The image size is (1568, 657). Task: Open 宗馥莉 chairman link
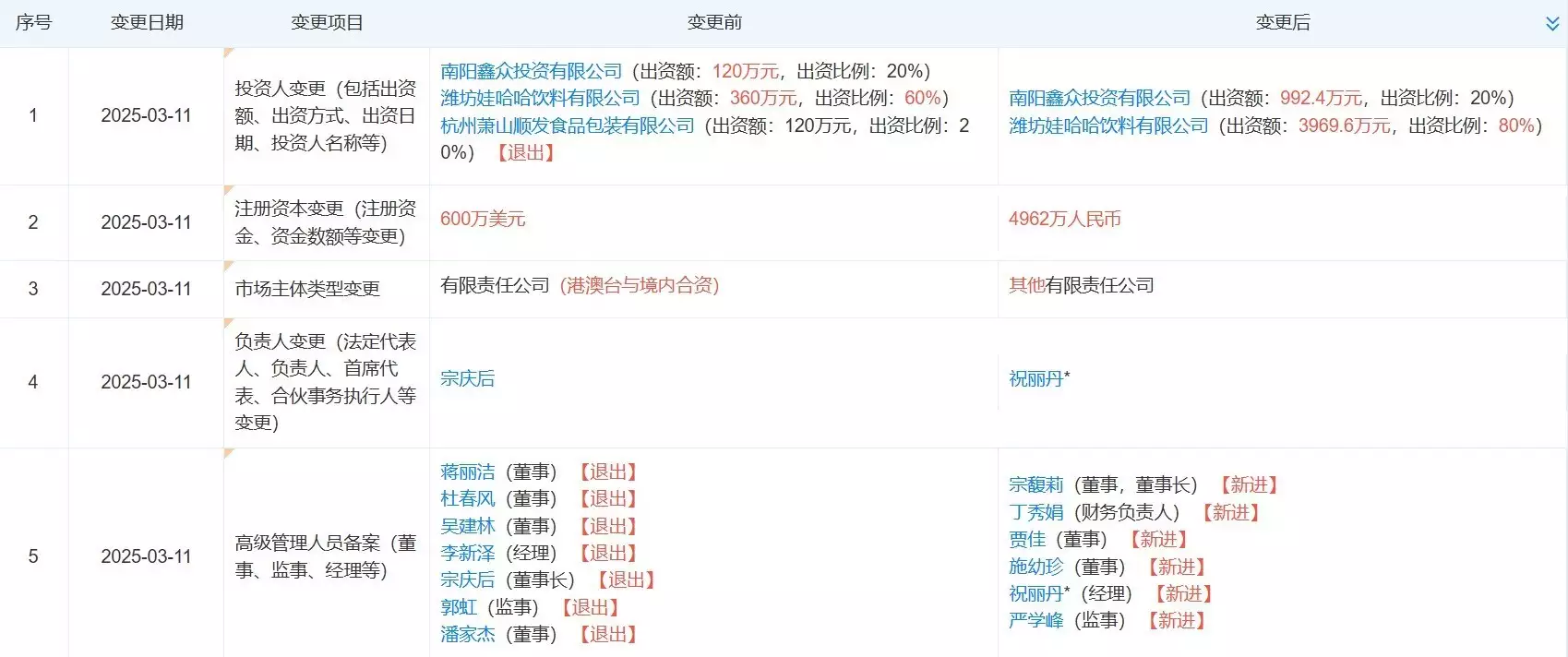click(x=1036, y=485)
